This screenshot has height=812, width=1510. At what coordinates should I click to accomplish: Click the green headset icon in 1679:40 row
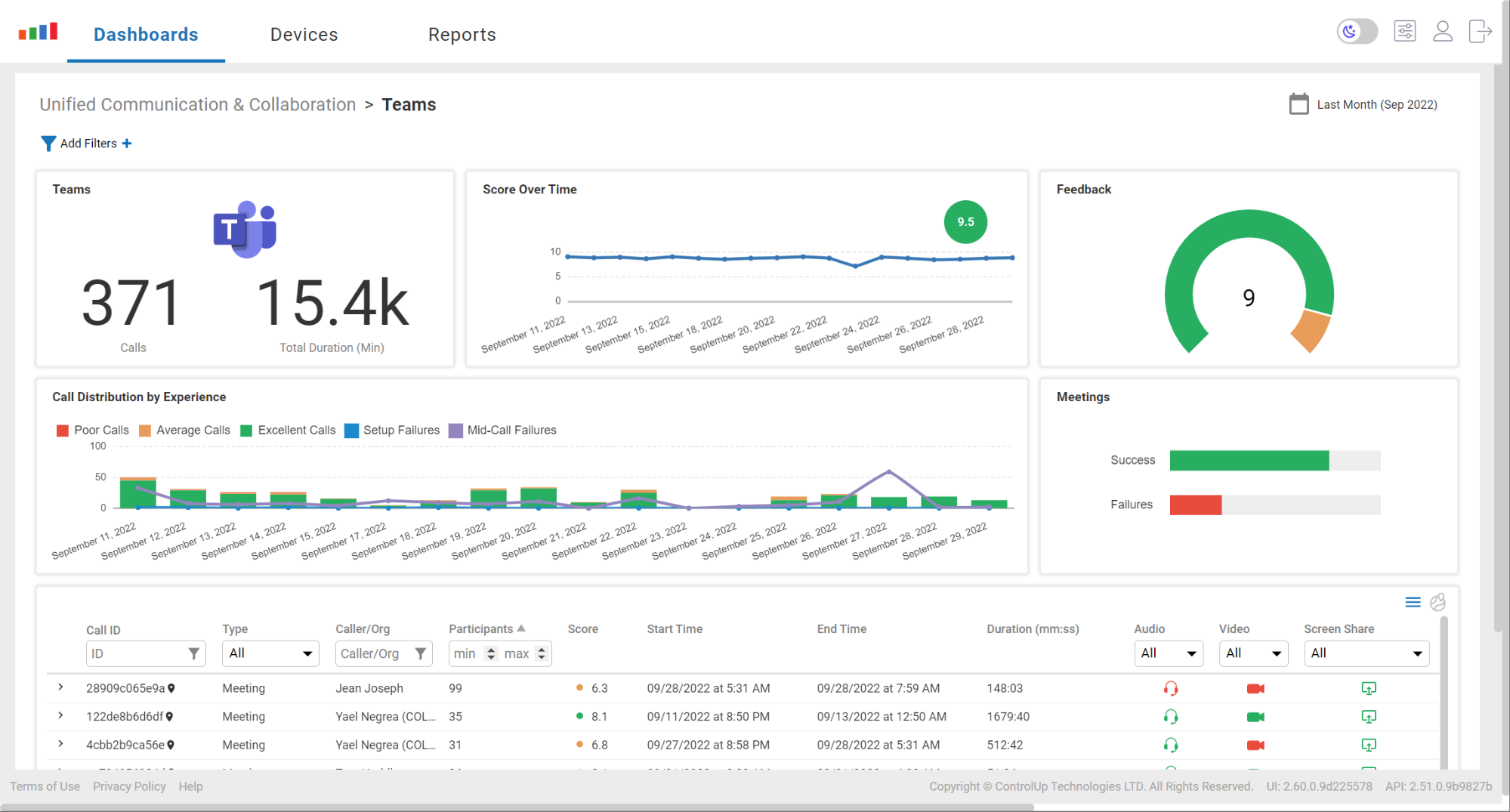point(1170,717)
